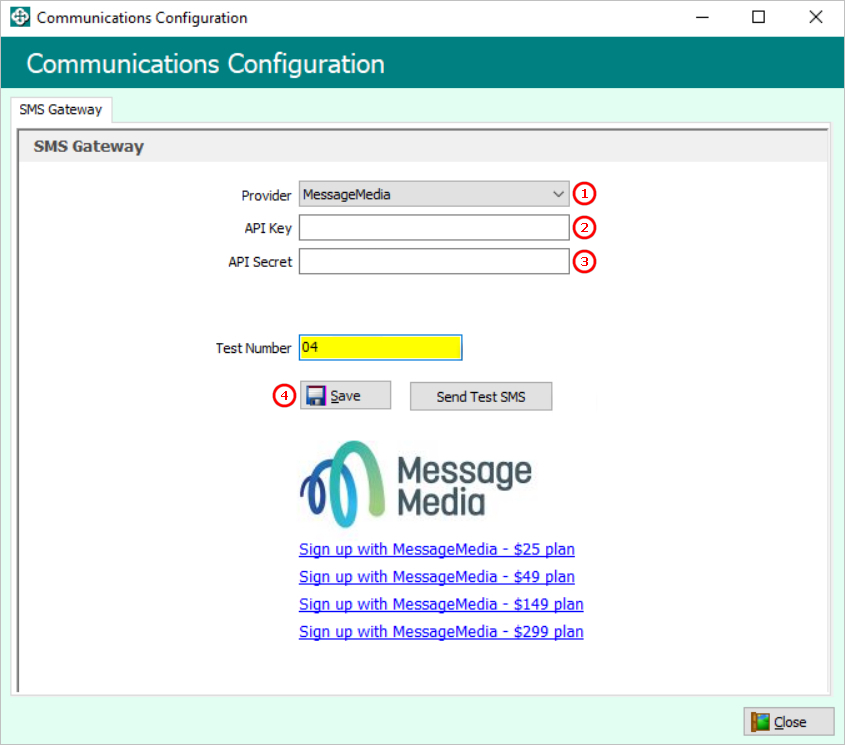Close the dialog with the Close button
The height and width of the screenshot is (745, 845).
(x=789, y=722)
